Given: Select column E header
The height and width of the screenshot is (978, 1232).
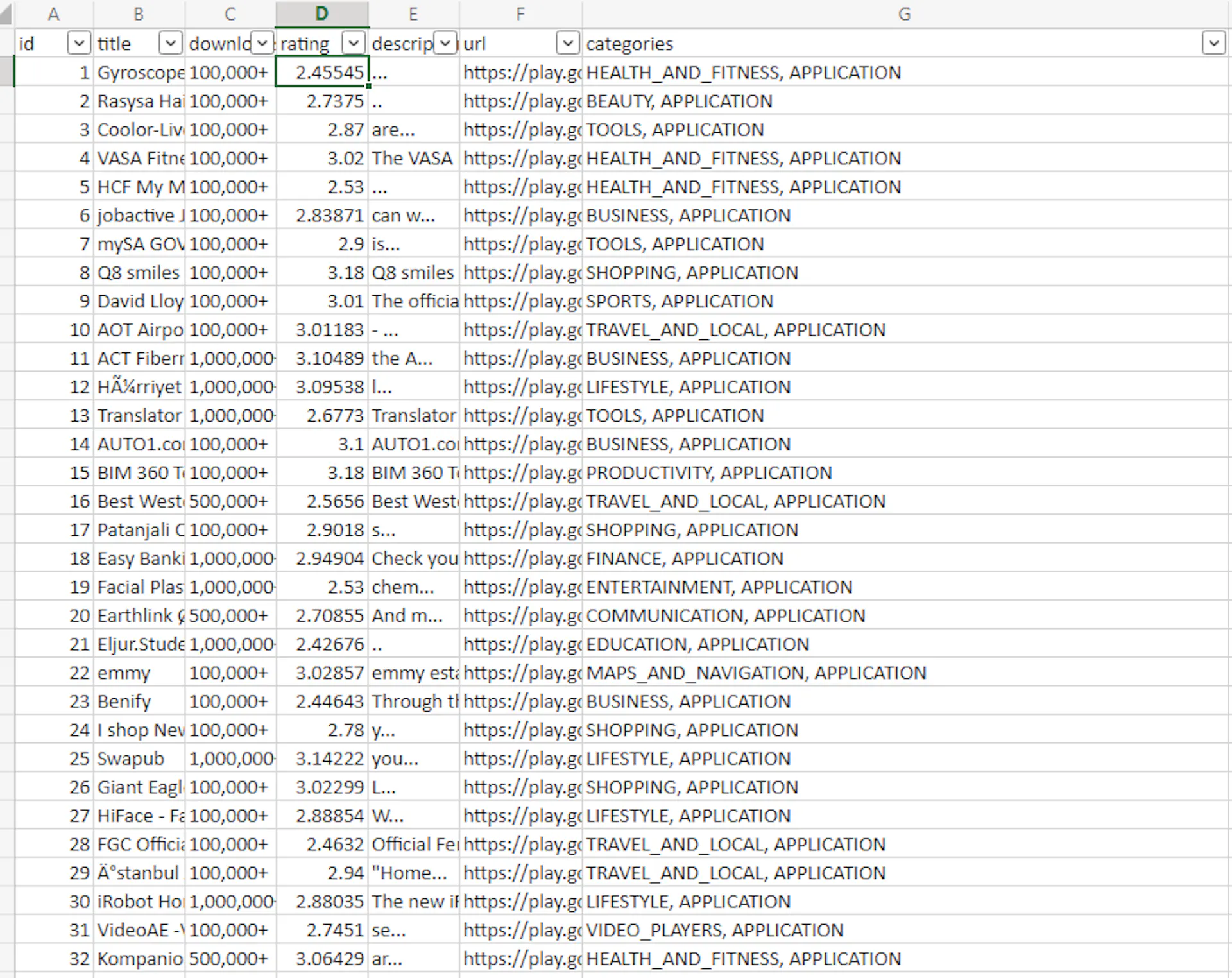Looking at the screenshot, I should point(414,13).
